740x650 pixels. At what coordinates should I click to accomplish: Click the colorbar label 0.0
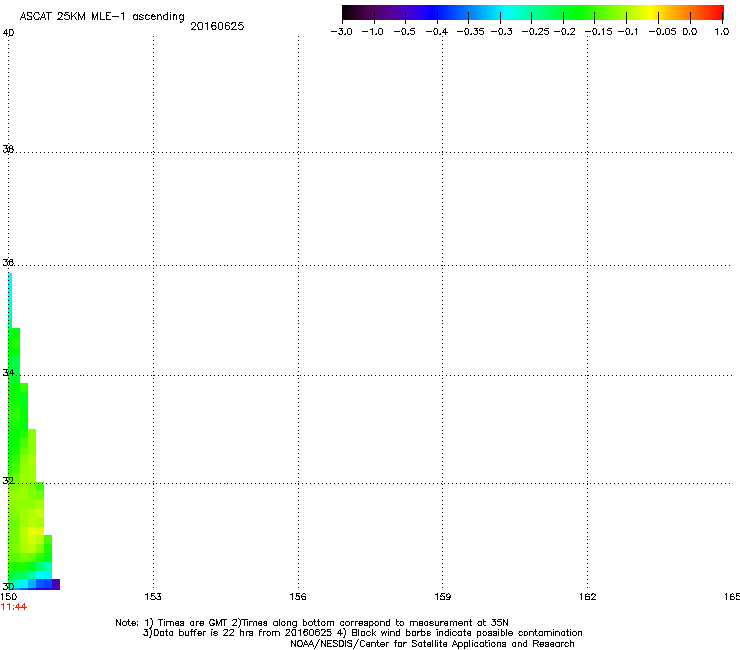pyautogui.click(x=690, y=32)
